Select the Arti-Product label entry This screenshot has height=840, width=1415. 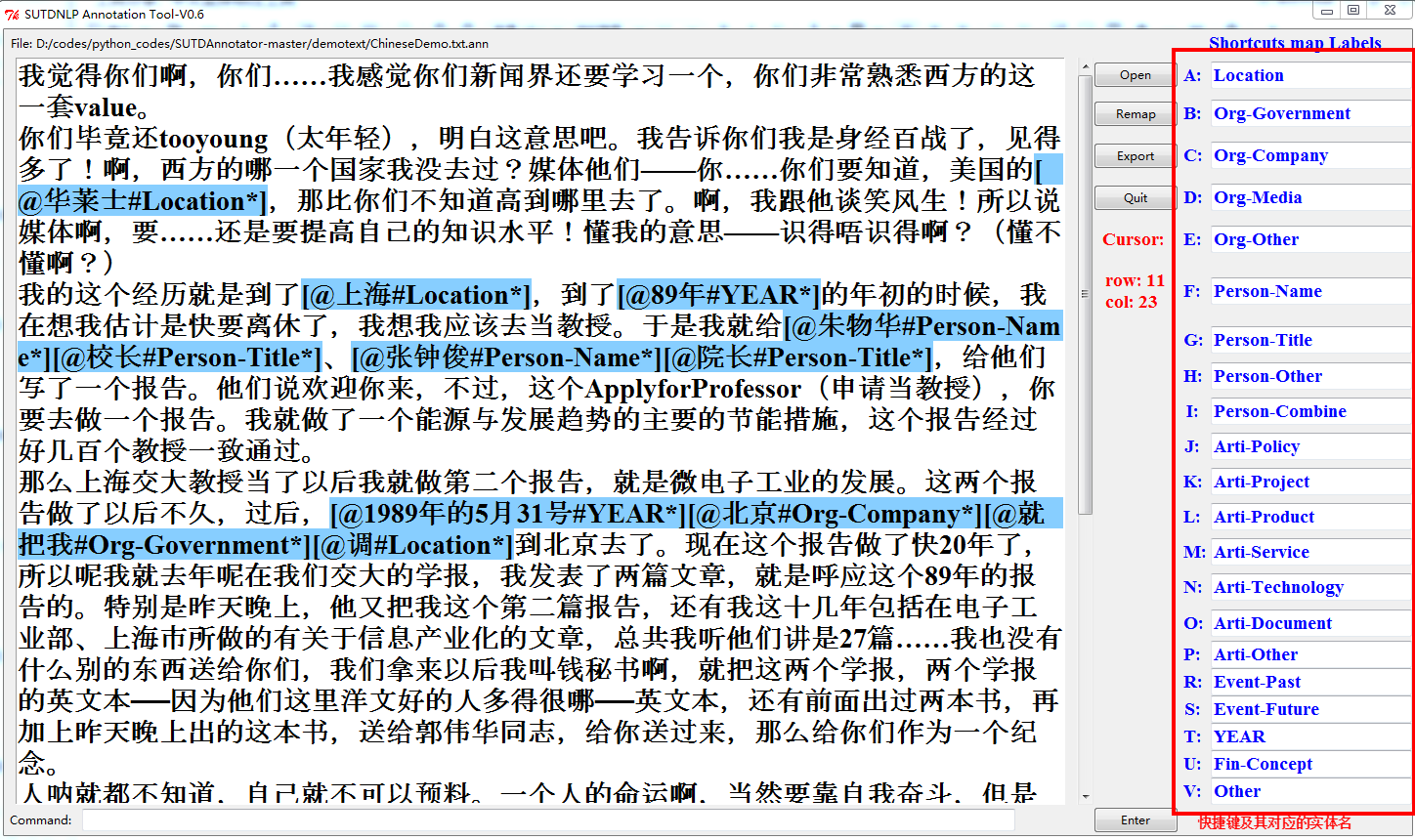[1311, 518]
